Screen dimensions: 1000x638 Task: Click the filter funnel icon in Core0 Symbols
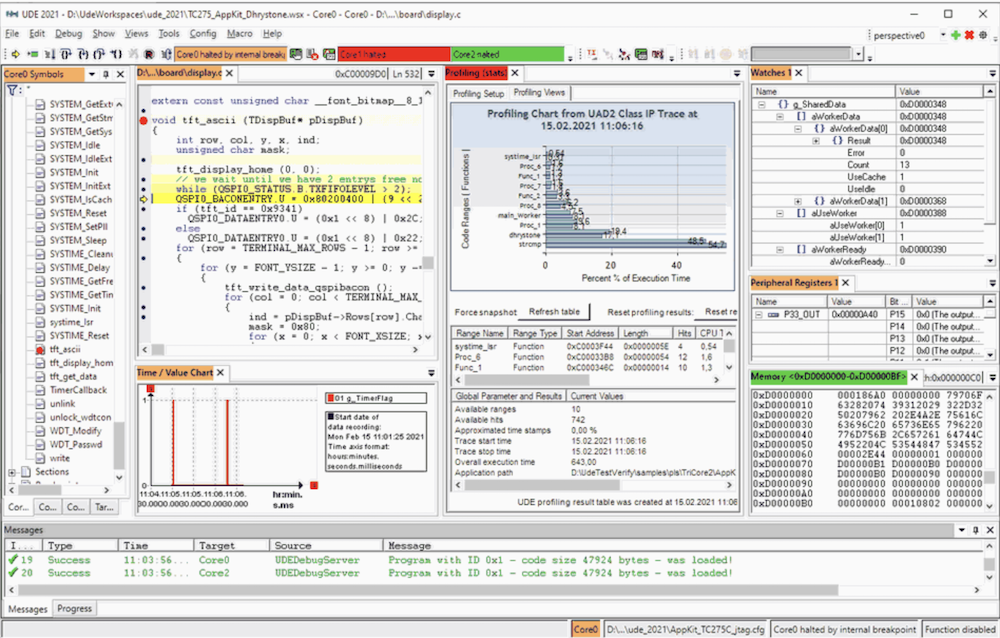pos(12,90)
